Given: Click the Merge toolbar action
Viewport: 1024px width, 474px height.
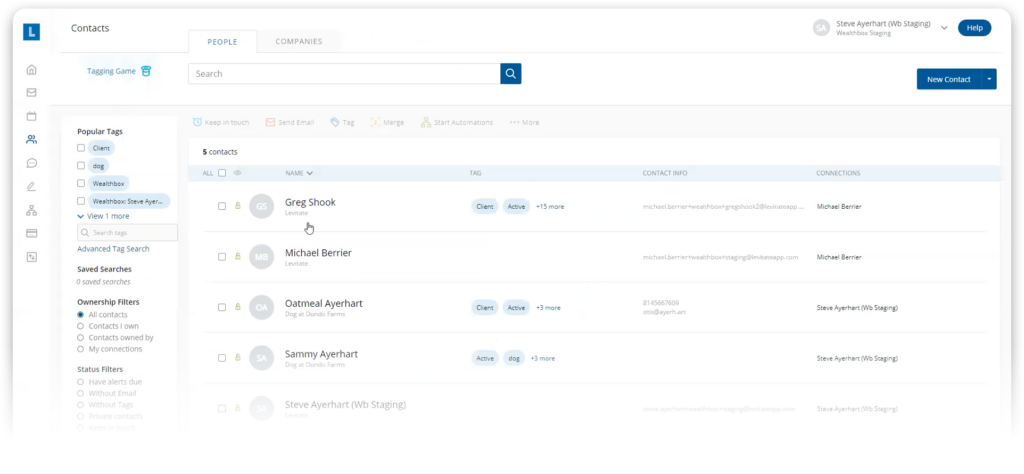Looking at the screenshot, I should (x=387, y=122).
